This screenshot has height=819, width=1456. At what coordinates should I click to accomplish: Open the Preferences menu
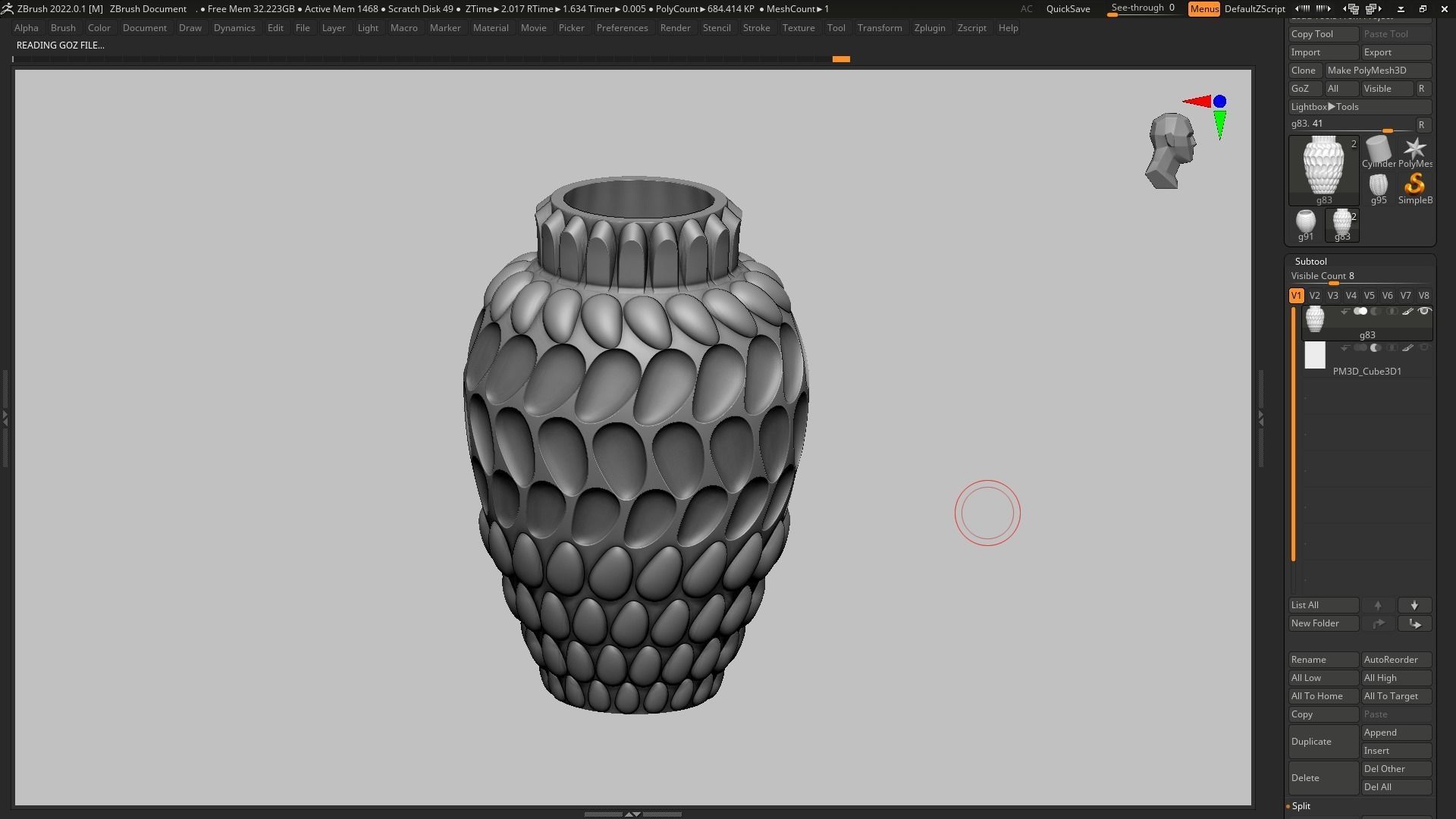click(x=622, y=28)
